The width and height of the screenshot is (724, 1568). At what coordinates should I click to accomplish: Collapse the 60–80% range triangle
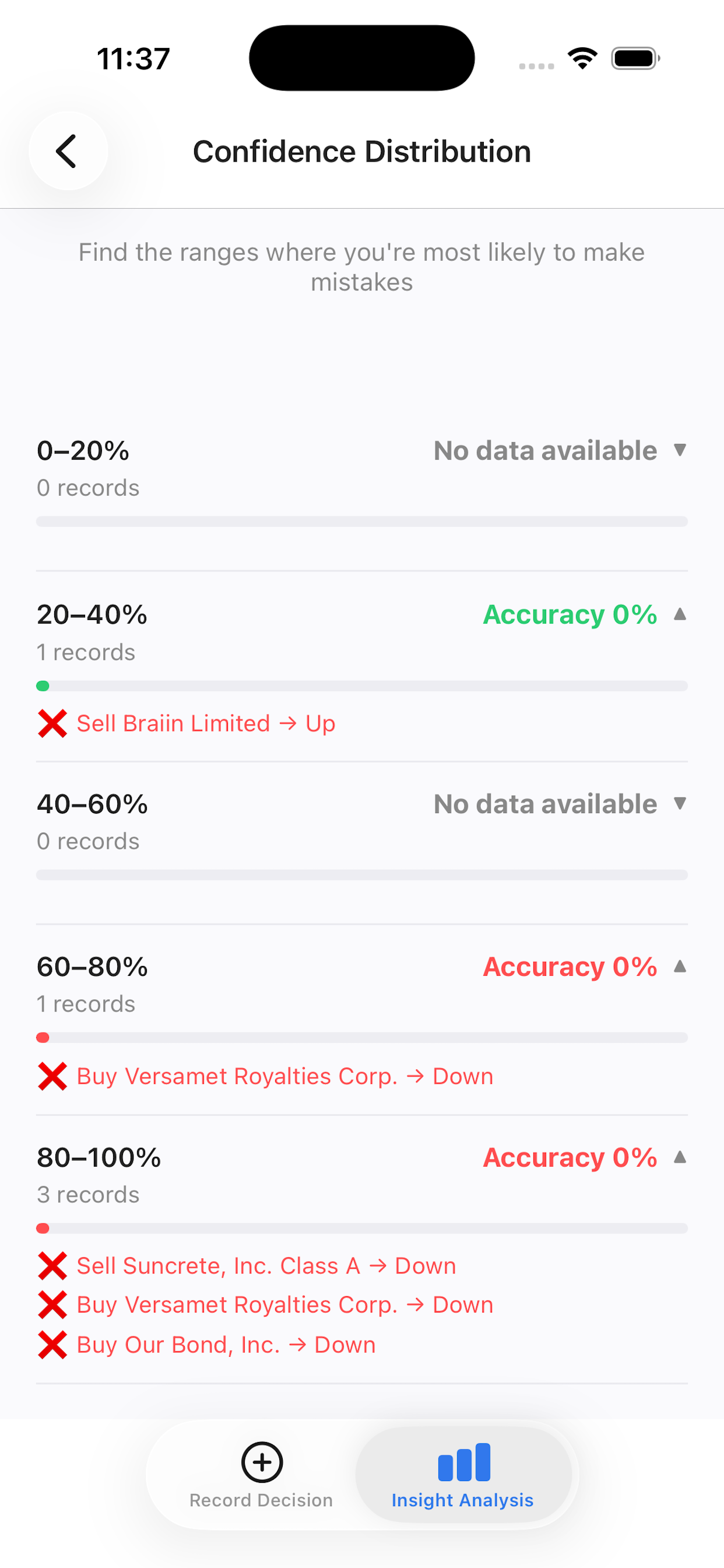[680, 966]
